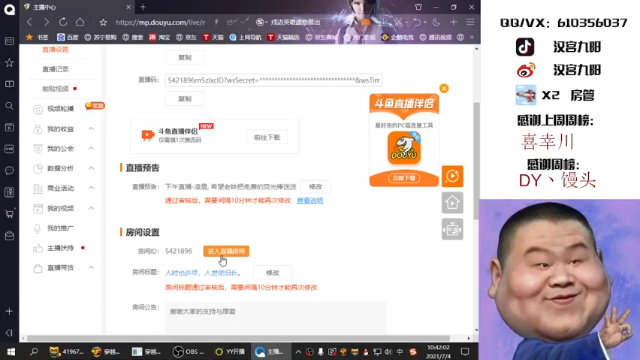The width and height of the screenshot is (640, 360).
Task: Click the browser sidebar star favorites icon
Action: (x=9, y=62)
